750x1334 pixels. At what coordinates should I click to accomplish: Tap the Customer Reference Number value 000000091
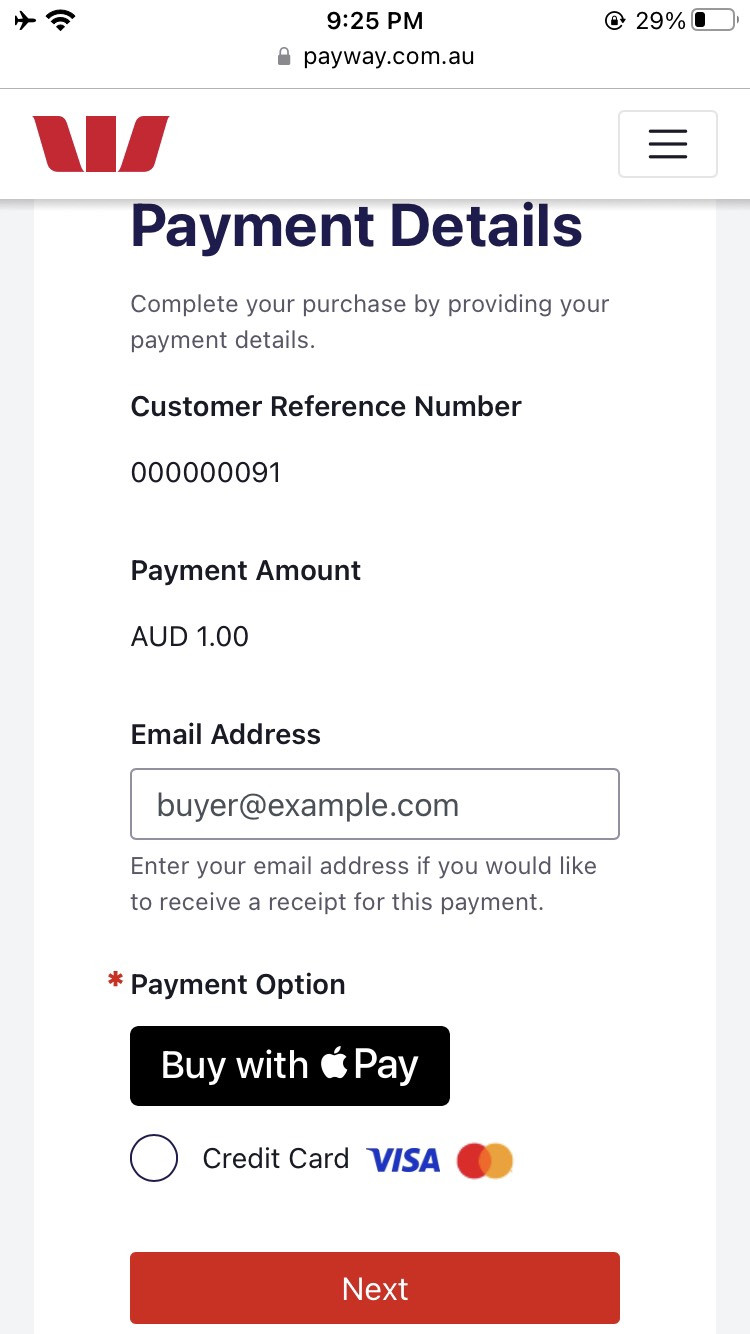pyautogui.click(x=206, y=472)
